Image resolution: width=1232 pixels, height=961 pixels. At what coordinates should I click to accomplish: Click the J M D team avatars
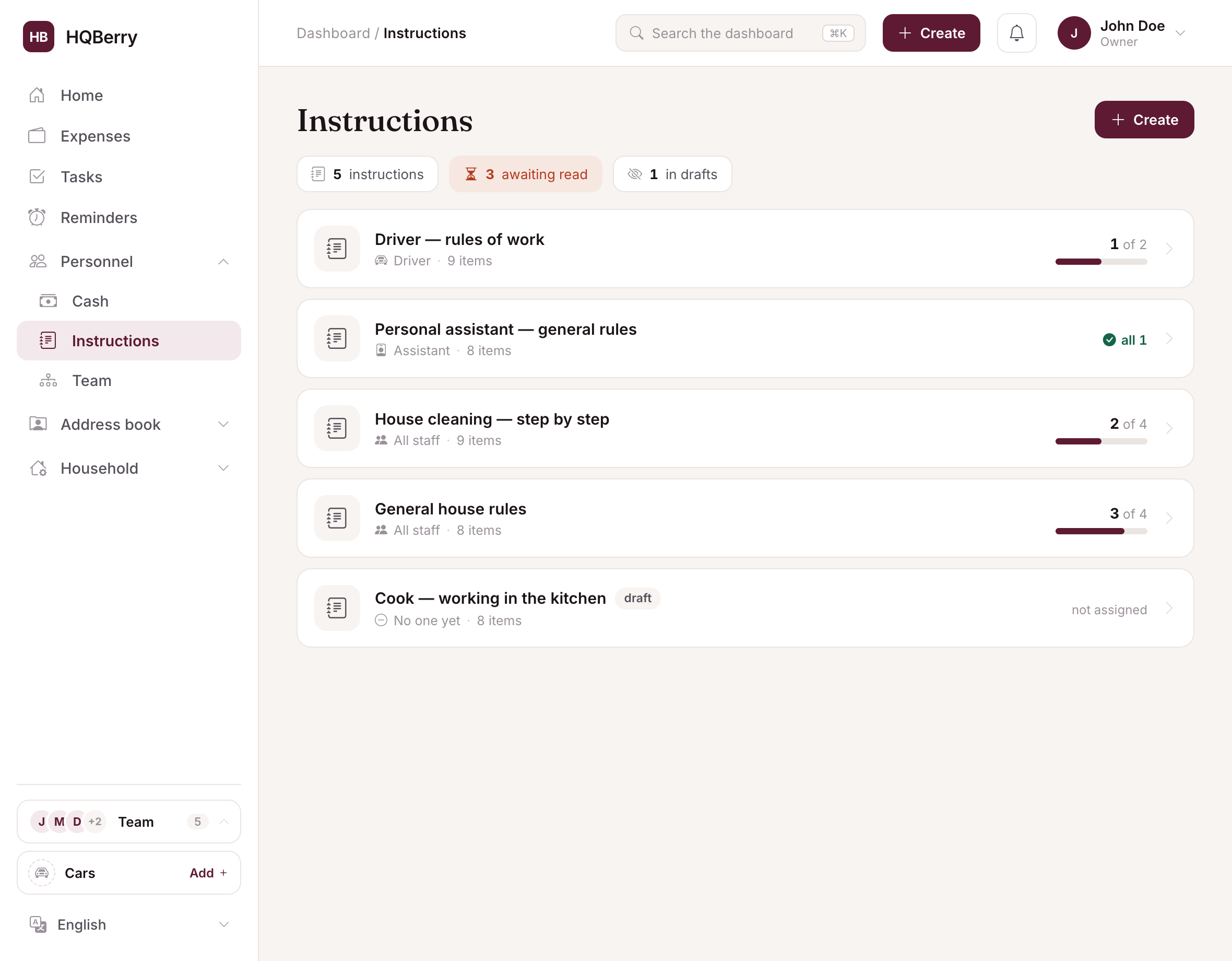click(68, 822)
